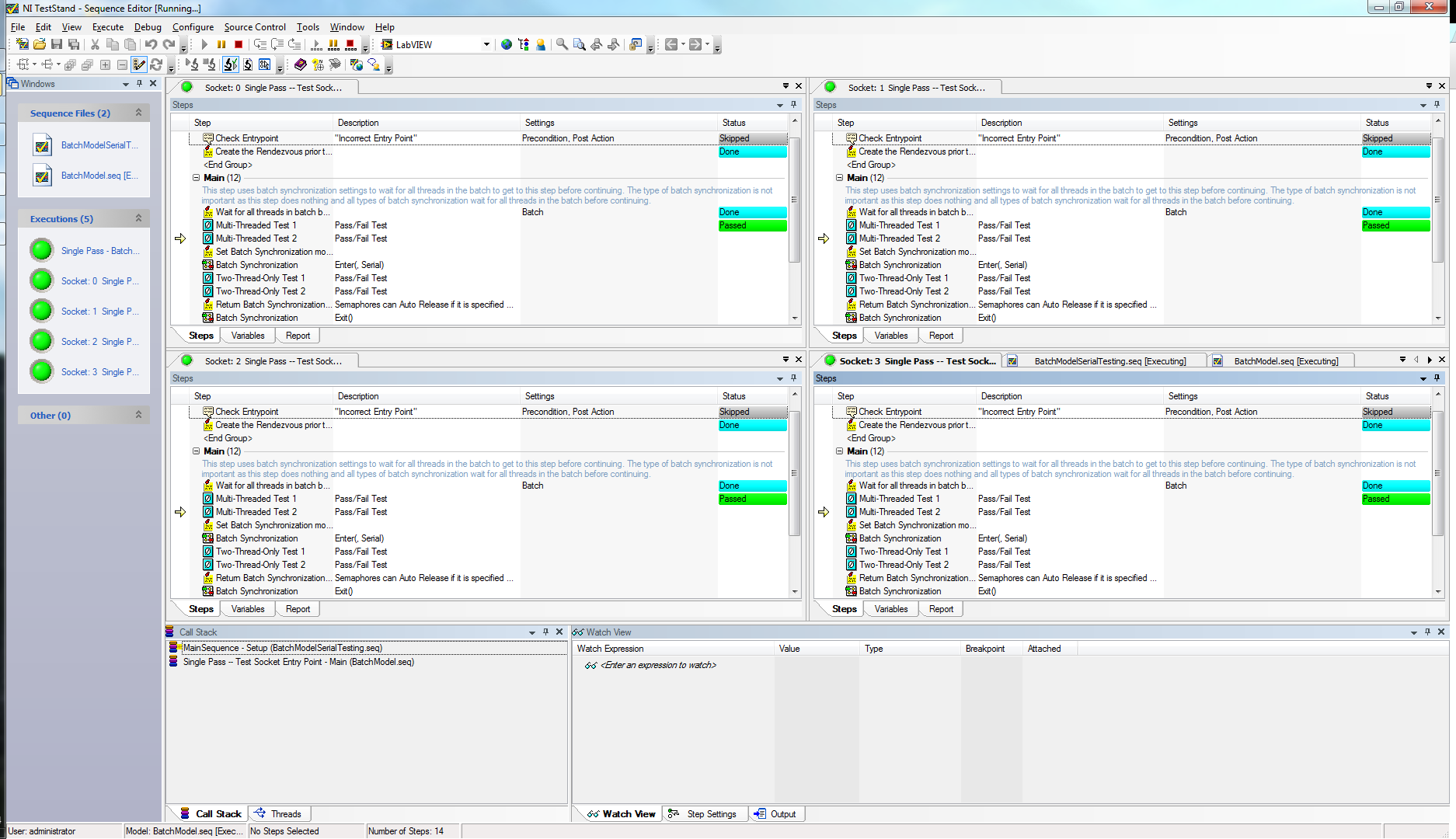Click the purple help book toolbar icon
1456x839 pixels.
[301, 64]
